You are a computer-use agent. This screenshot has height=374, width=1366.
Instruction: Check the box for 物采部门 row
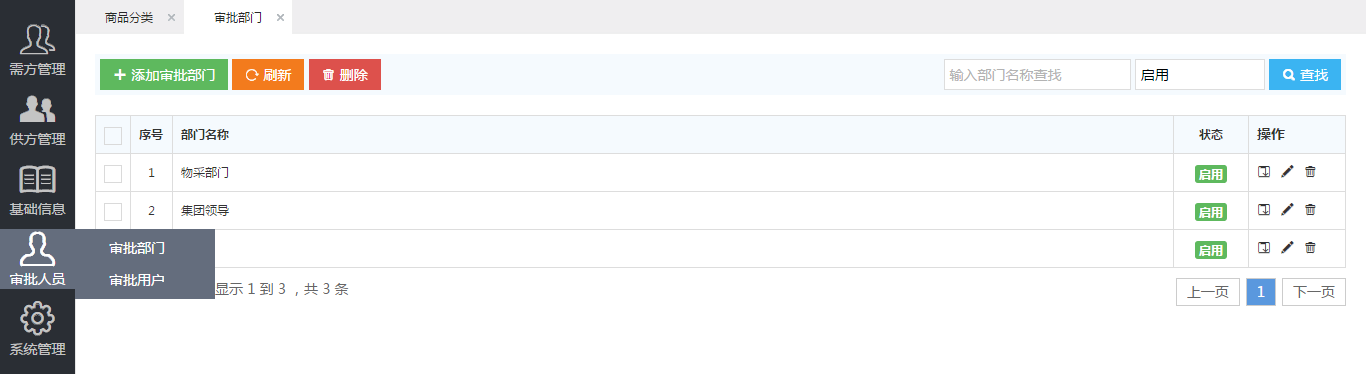[113, 174]
